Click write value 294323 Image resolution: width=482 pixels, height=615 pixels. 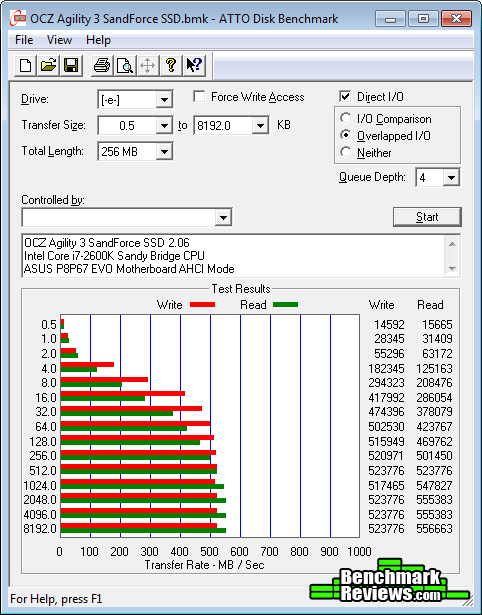coord(386,383)
